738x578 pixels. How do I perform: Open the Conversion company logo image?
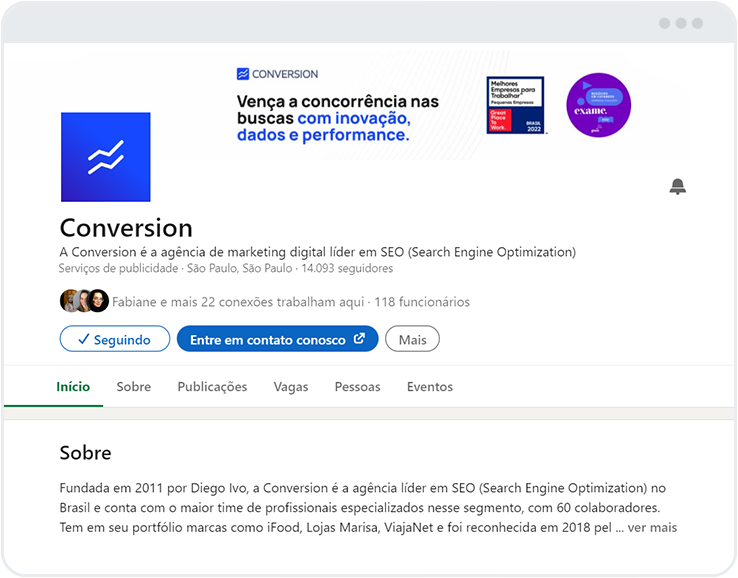click(x=105, y=157)
